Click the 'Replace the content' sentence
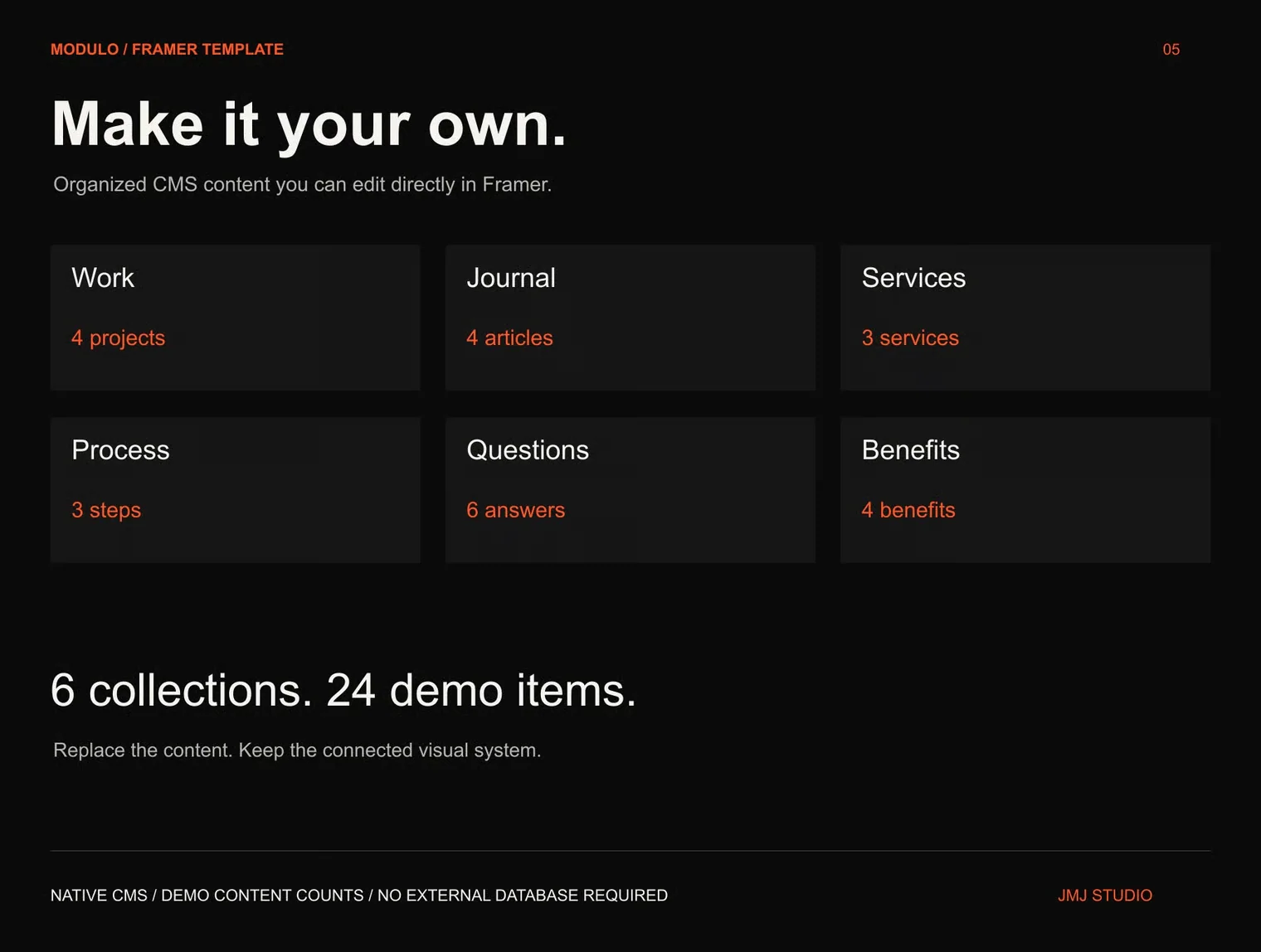1261x952 pixels. [297, 750]
